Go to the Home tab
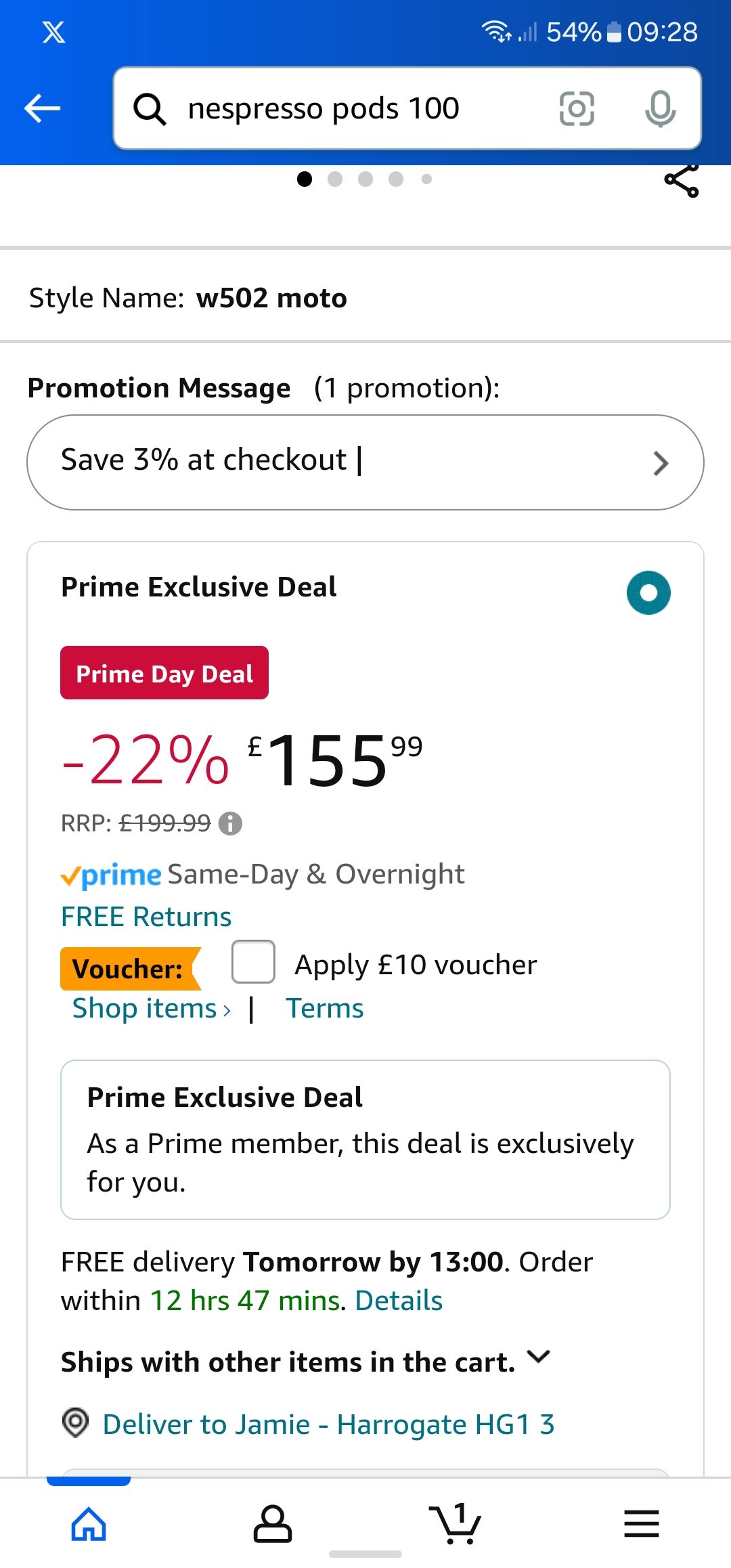 89,1524
